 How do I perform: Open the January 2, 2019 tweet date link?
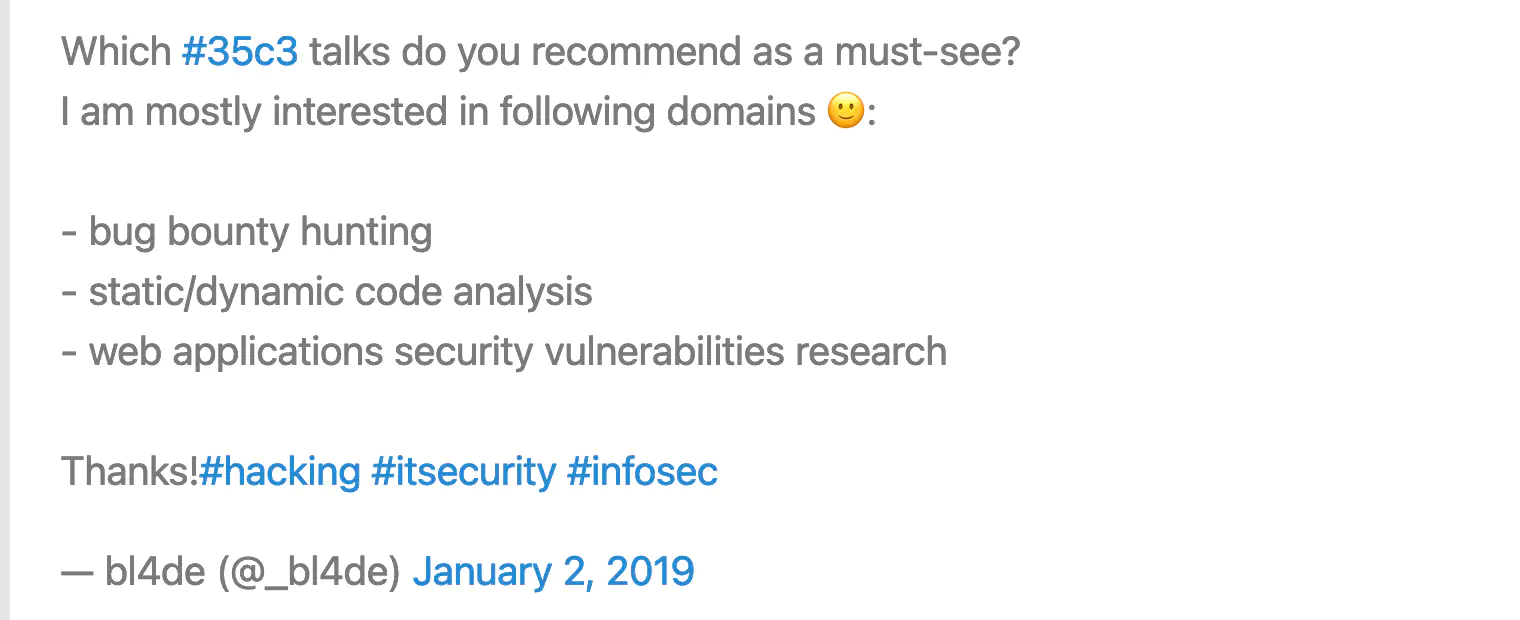coord(553,571)
